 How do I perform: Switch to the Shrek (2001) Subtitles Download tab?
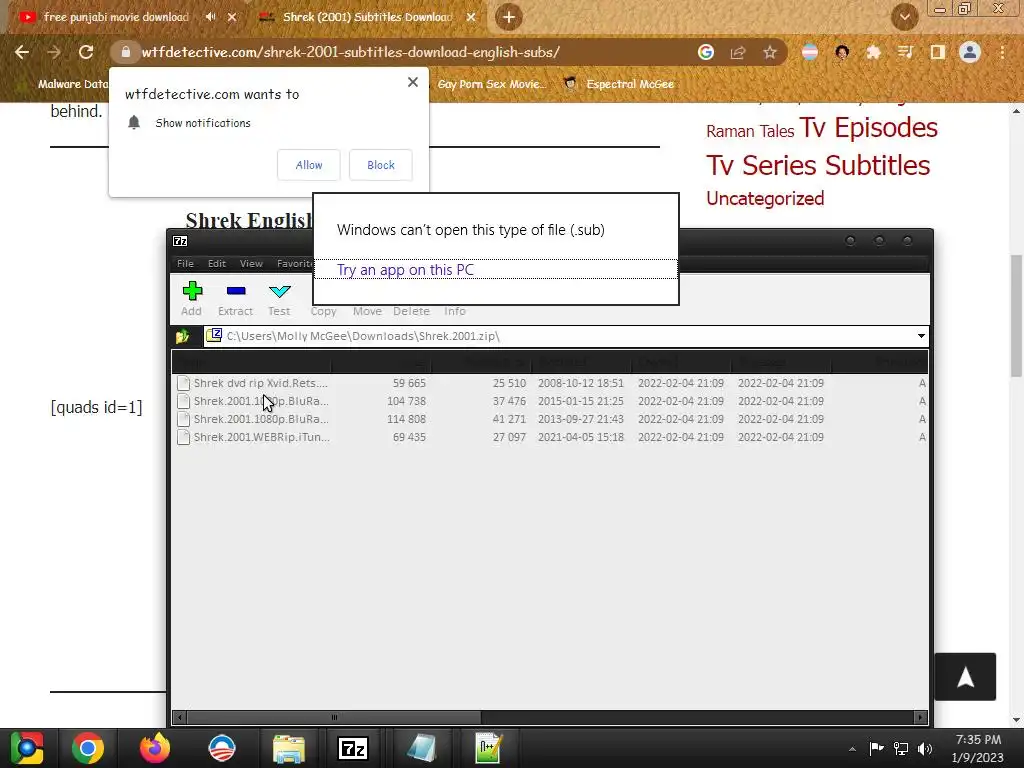367,17
